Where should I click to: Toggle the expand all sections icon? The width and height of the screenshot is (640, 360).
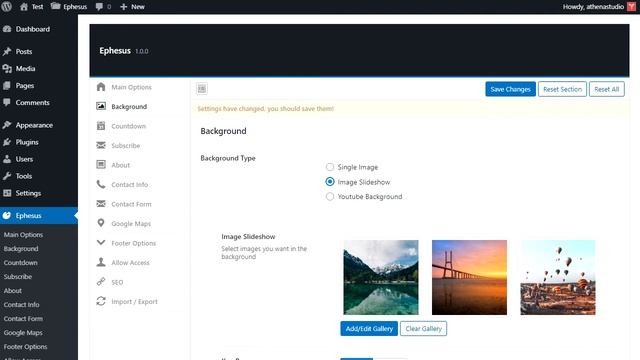click(x=202, y=89)
